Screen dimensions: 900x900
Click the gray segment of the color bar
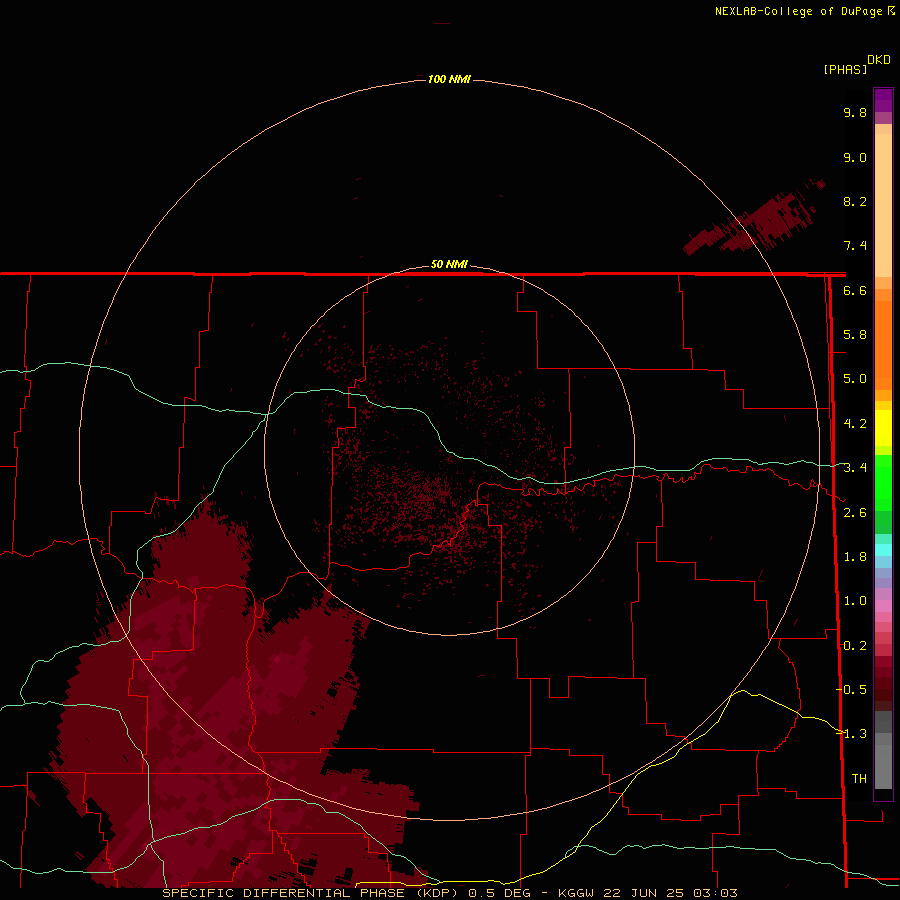click(883, 750)
